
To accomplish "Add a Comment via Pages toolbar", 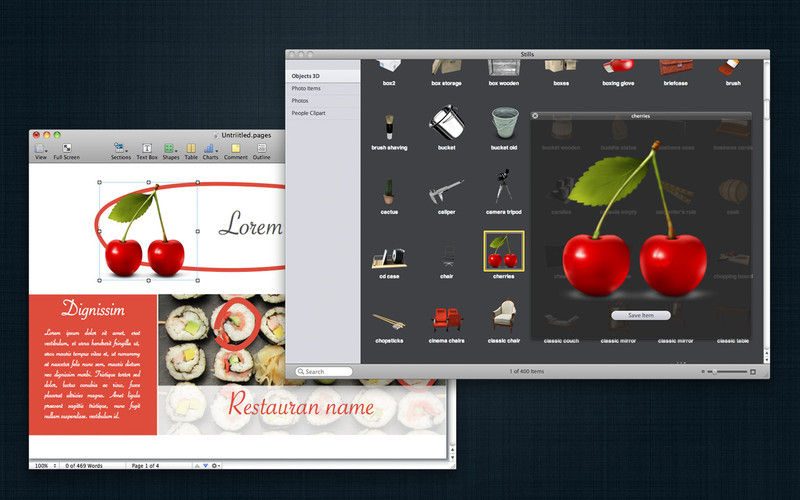I will pos(236,151).
